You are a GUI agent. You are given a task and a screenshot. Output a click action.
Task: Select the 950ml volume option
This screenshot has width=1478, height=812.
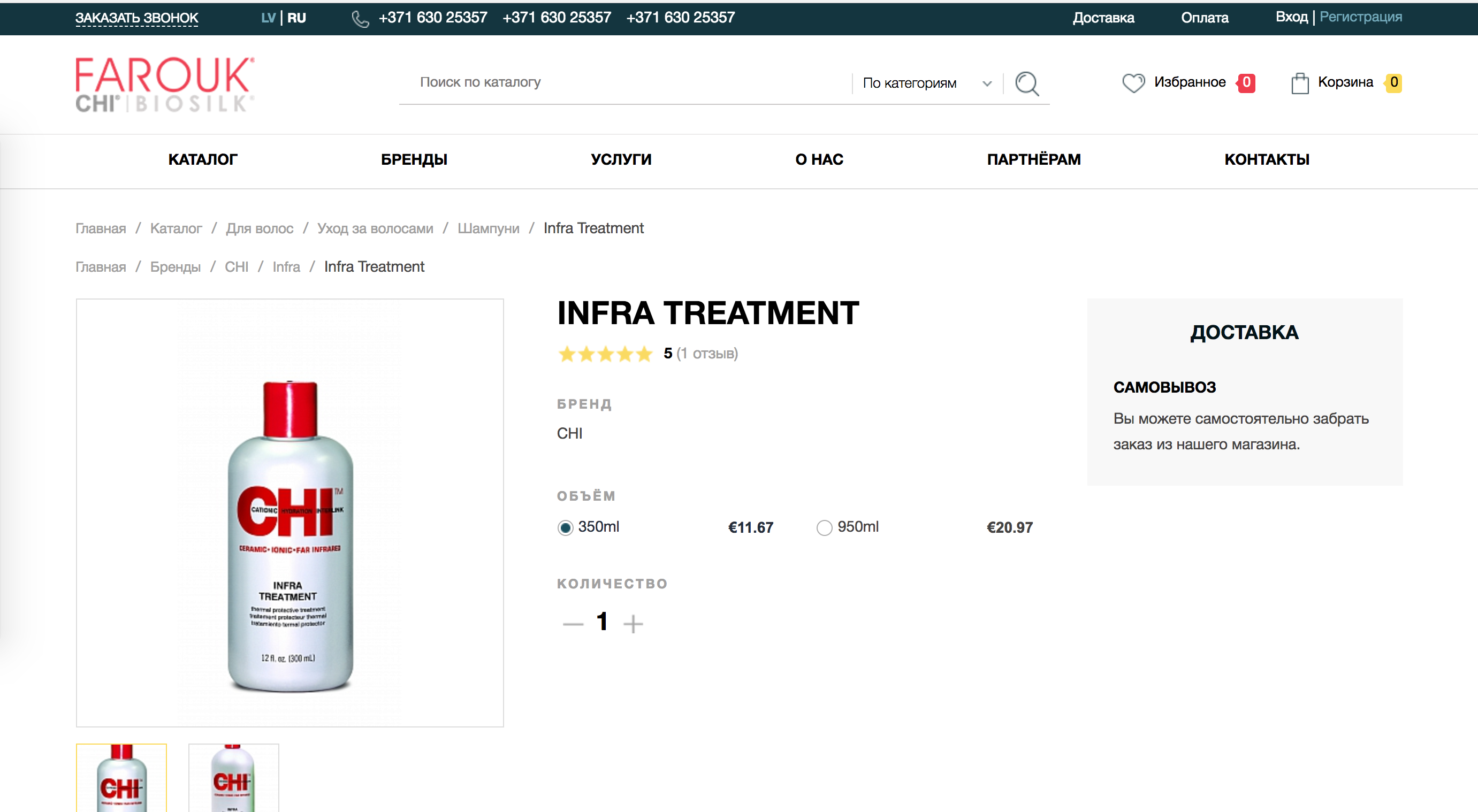pos(824,527)
